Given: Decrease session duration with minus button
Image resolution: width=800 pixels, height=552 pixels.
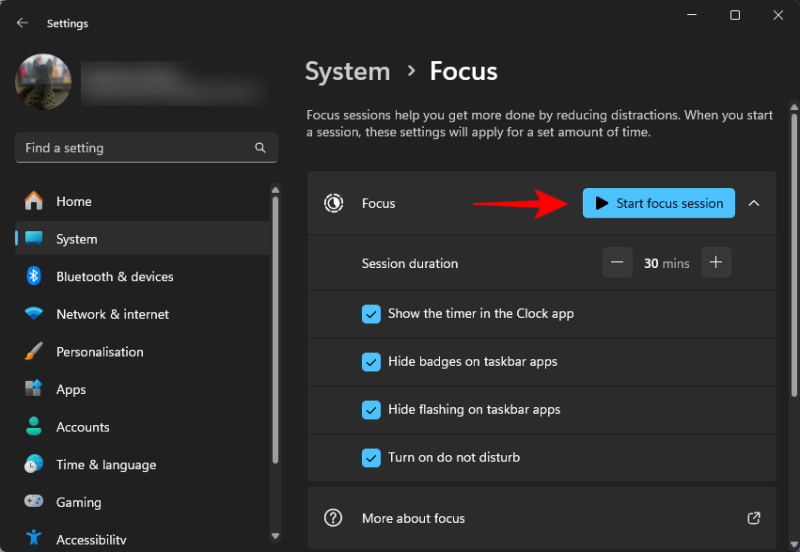Looking at the screenshot, I should [617, 262].
